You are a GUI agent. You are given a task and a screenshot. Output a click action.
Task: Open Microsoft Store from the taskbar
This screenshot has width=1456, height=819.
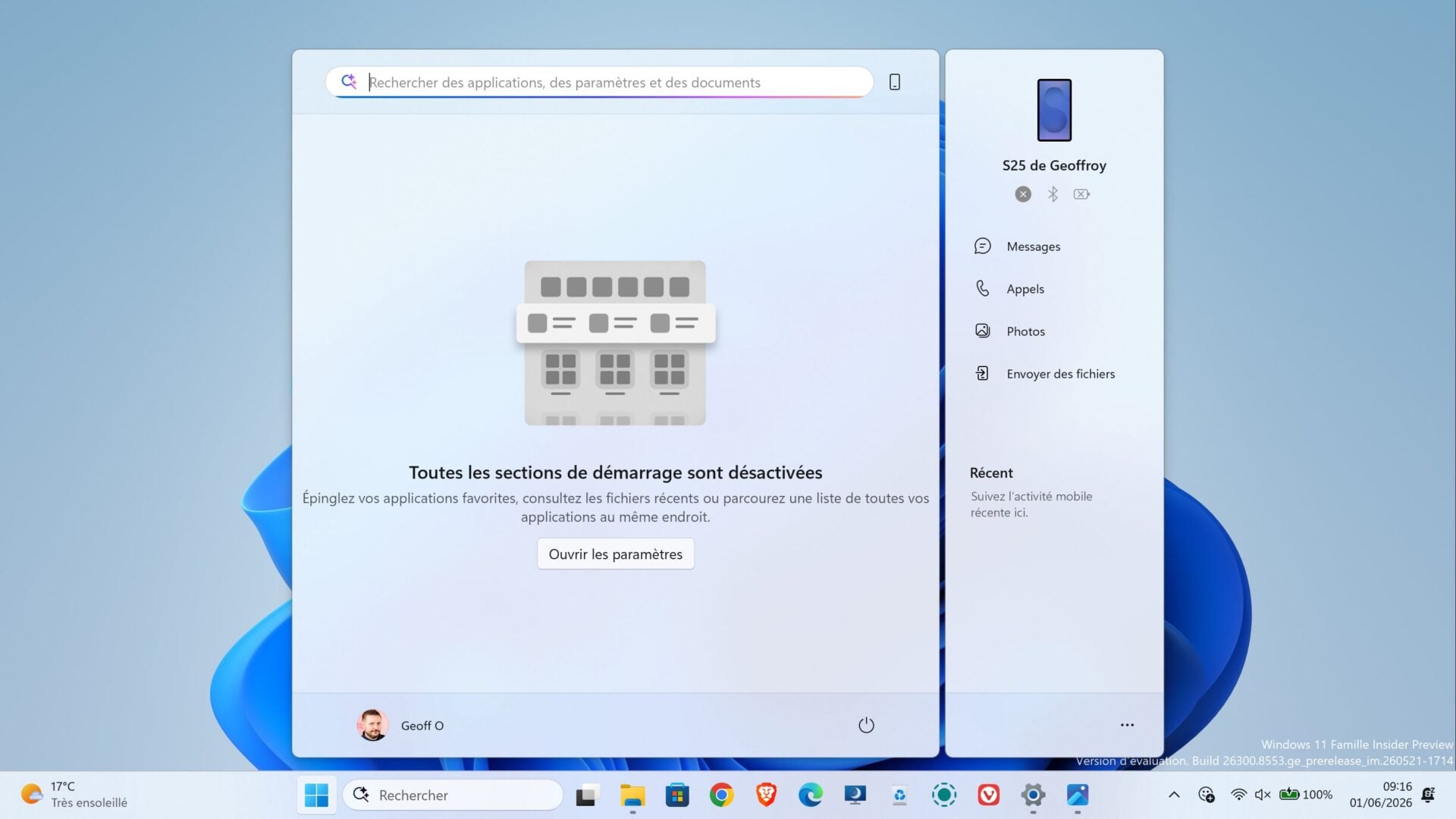[x=676, y=795]
